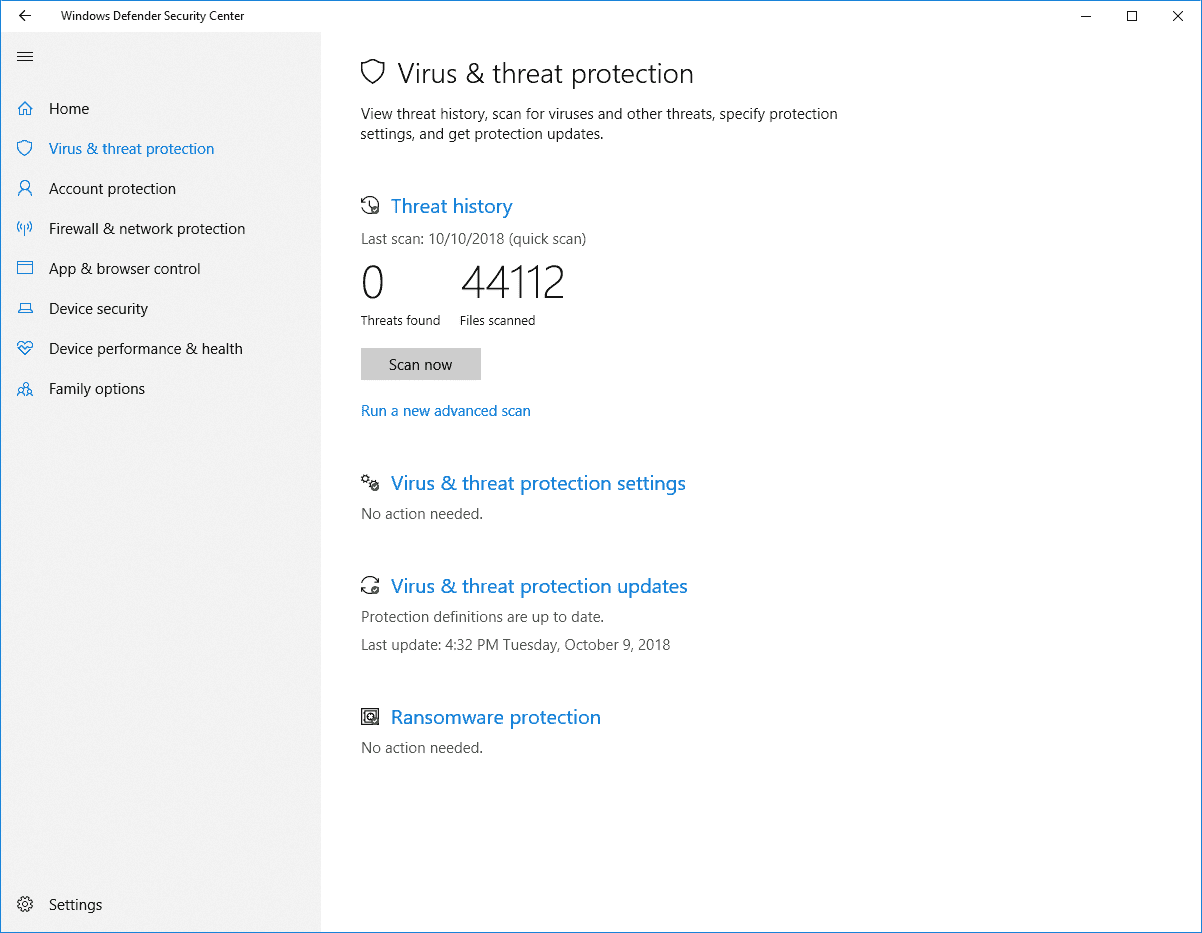This screenshot has width=1202, height=933.
Task: Click the Threat history clock icon
Action: [x=370, y=206]
